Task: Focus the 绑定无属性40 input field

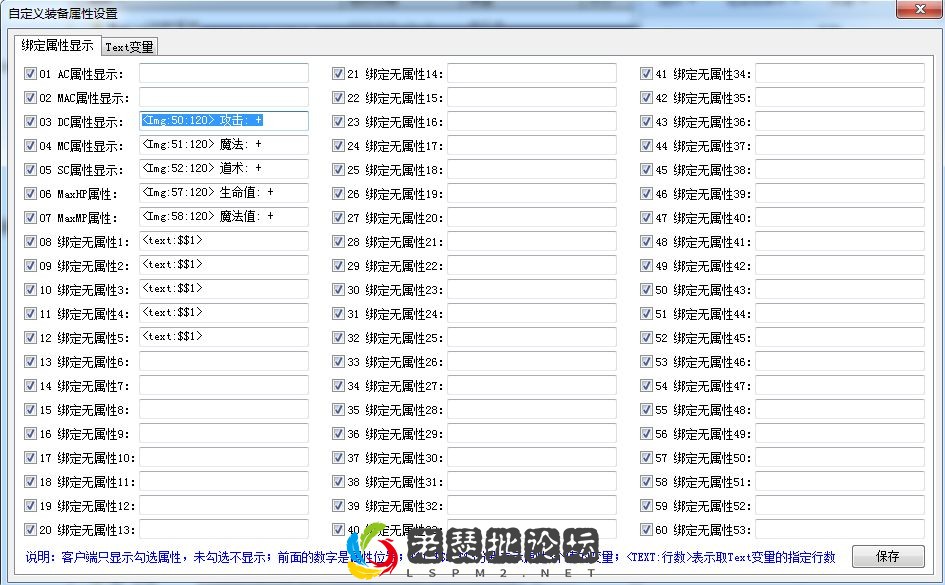Action: click(840, 217)
